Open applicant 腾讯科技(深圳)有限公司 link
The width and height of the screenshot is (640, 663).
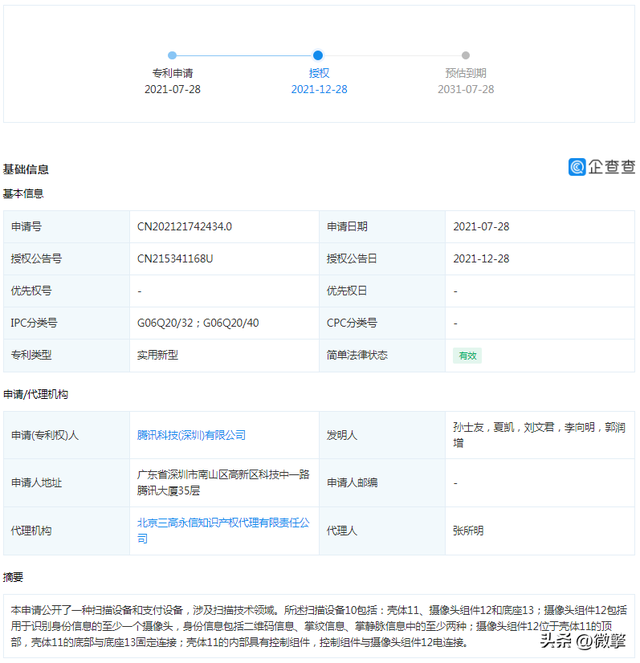(x=191, y=435)
